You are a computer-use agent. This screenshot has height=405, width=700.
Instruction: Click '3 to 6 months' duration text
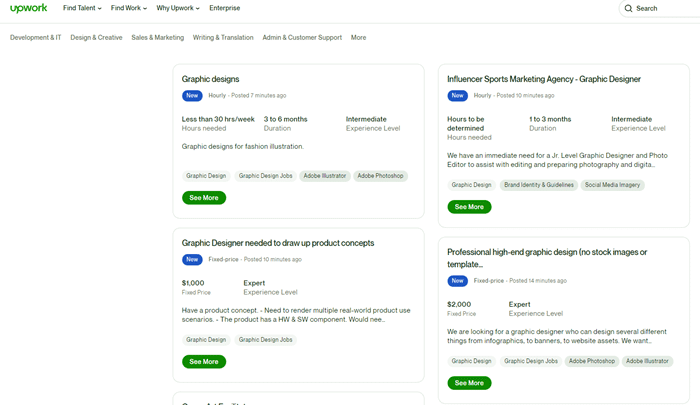[x=285, y=119]
